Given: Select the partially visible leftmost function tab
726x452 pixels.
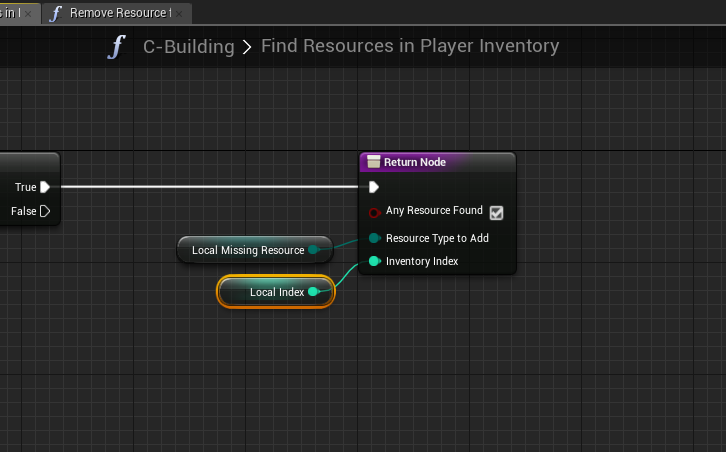Looking at the screenshot, I should point(12,13).
